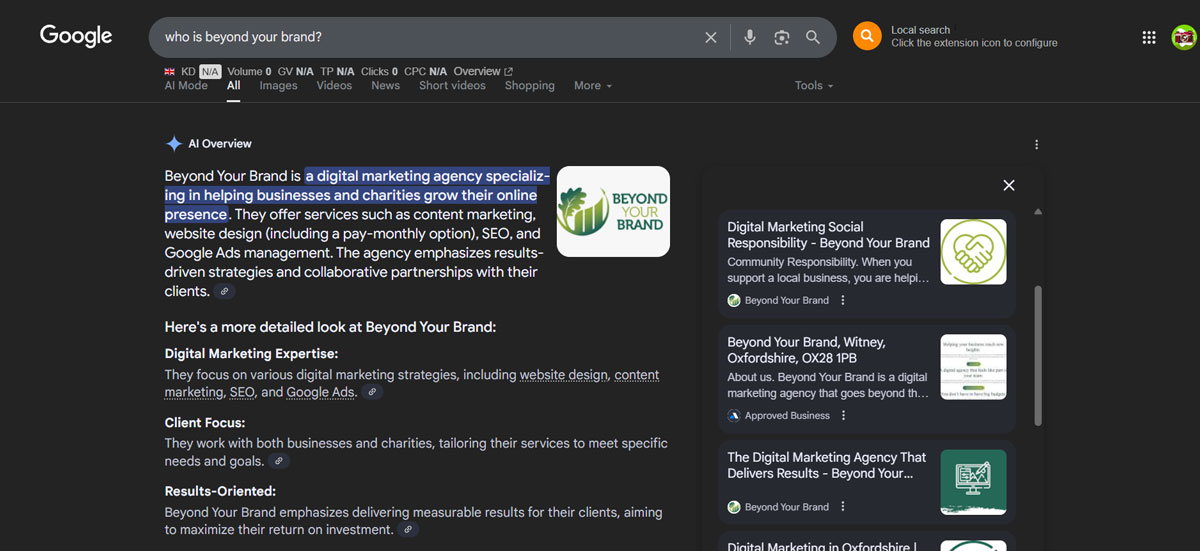Click 'Here's a more detailed look' heading
The width and height of the screenshot is (1200, 551).
click(330, 327)
